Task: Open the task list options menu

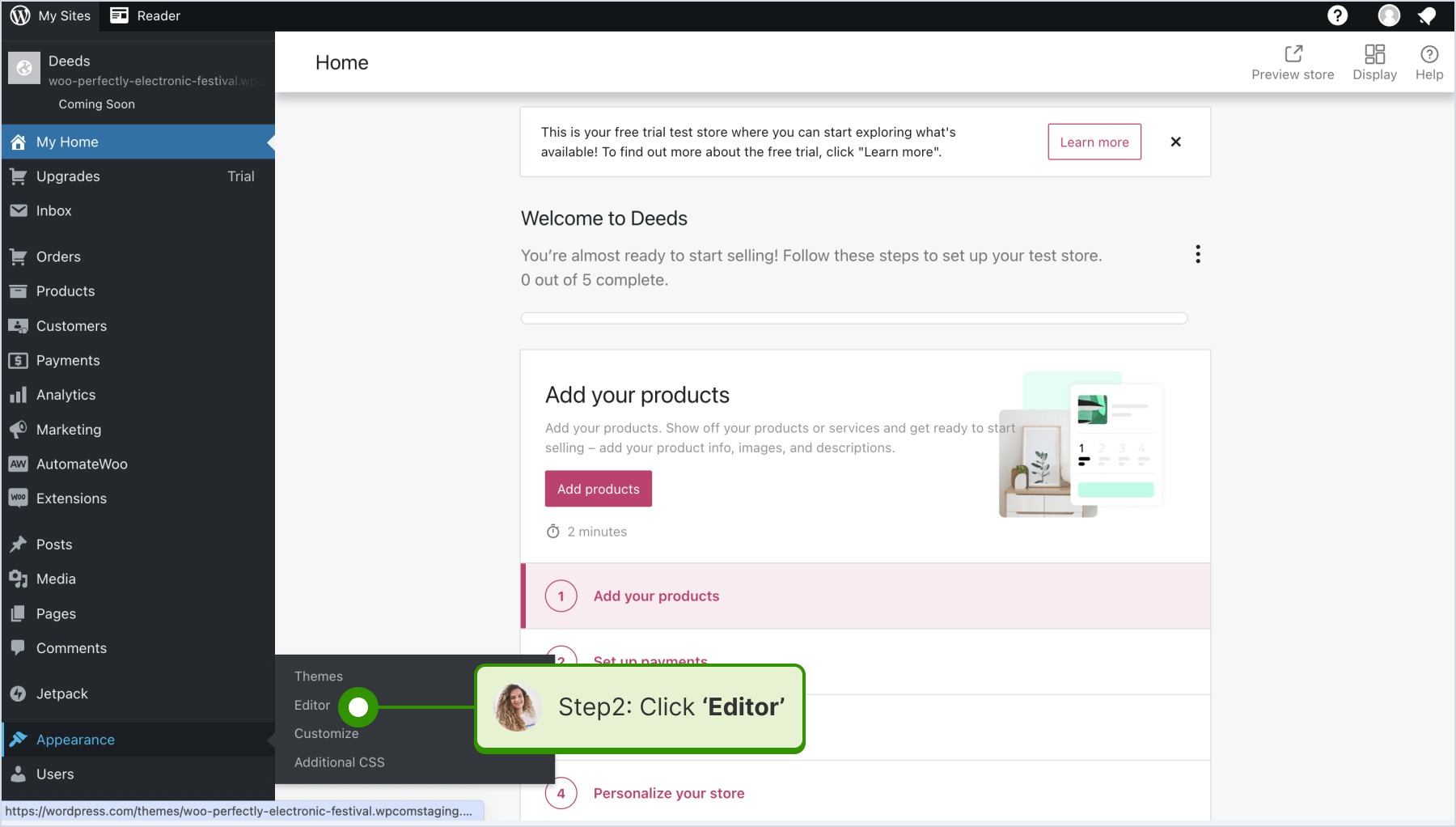Action: [x=1198, y=254]
